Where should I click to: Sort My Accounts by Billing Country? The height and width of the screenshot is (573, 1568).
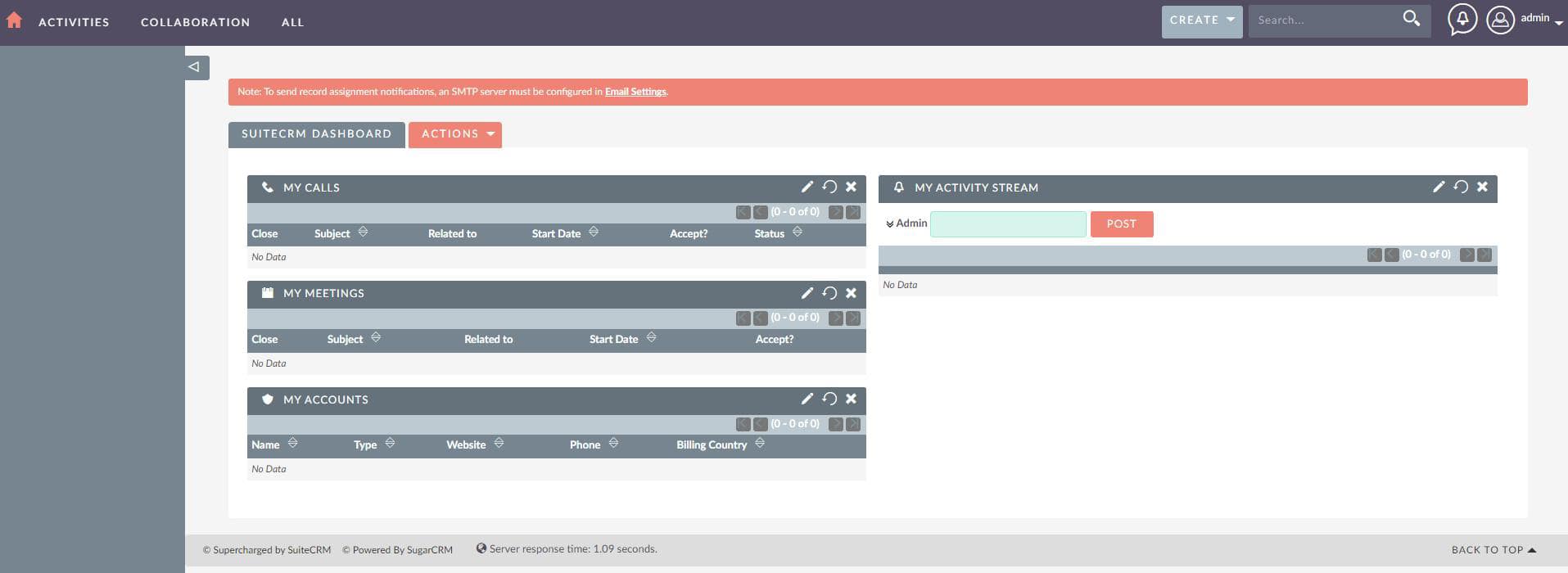click(760, 444)
